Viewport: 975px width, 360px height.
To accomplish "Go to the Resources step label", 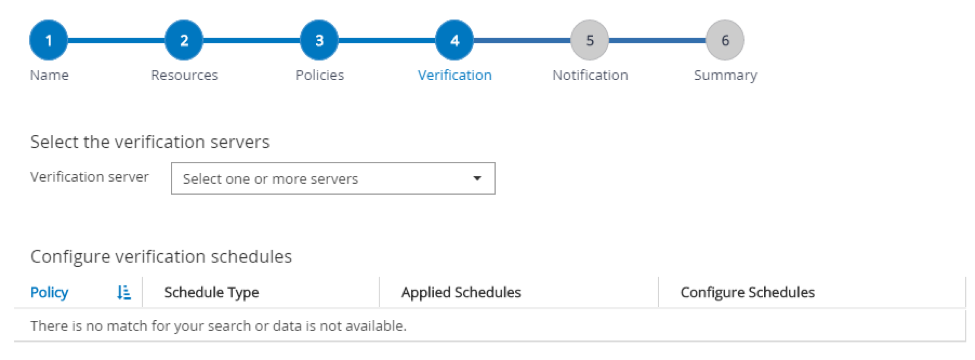I will (184, 75).
